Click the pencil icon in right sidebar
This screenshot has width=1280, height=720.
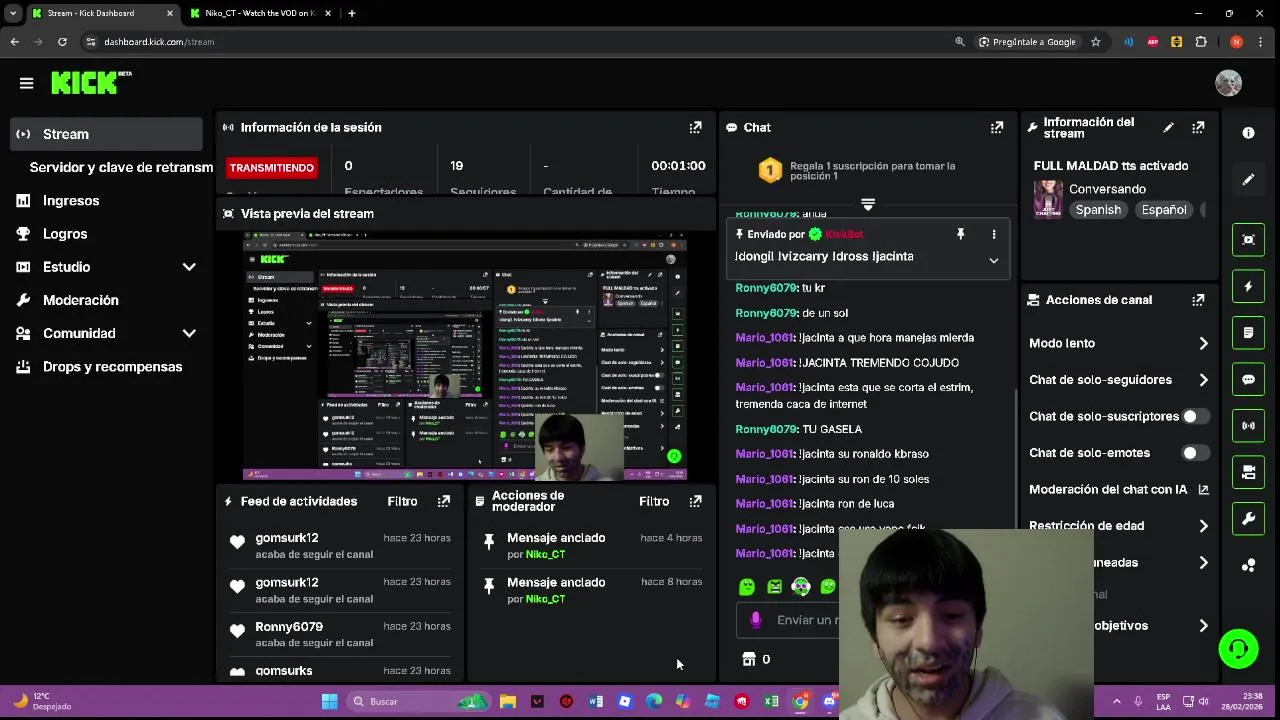coord(1248,180)
